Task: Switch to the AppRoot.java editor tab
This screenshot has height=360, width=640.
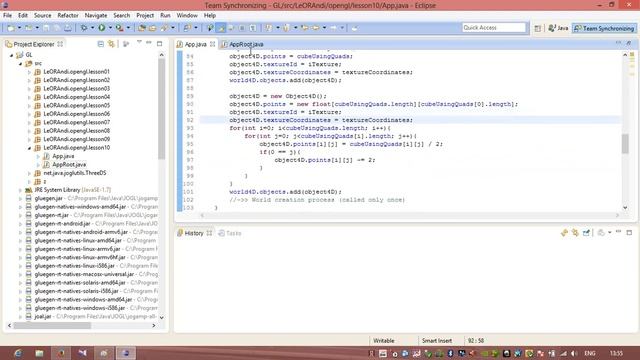Action: click(x=243, y=44)
